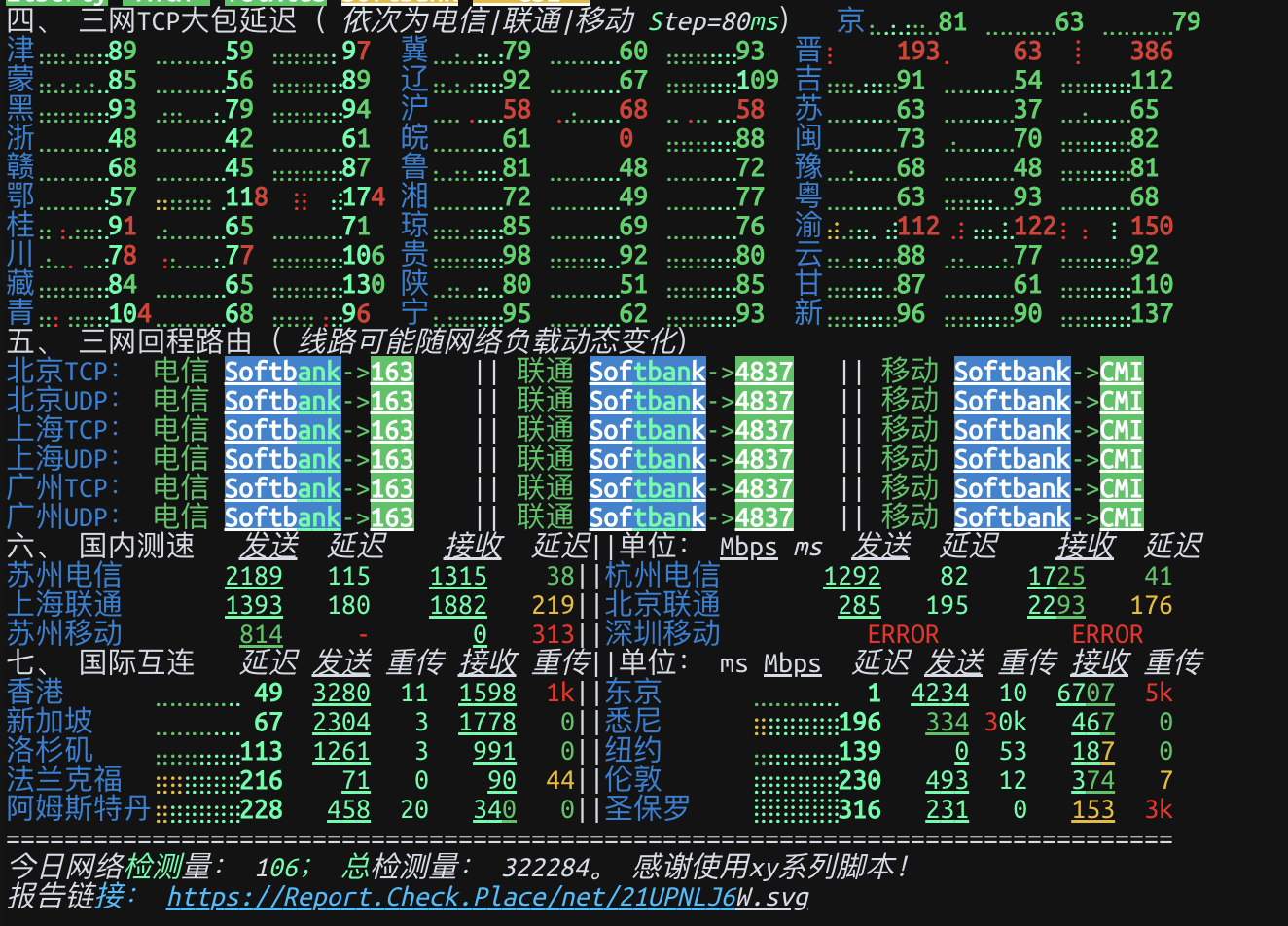
Task: Click the 东京 interconnect row label
Action: (633, 693)
